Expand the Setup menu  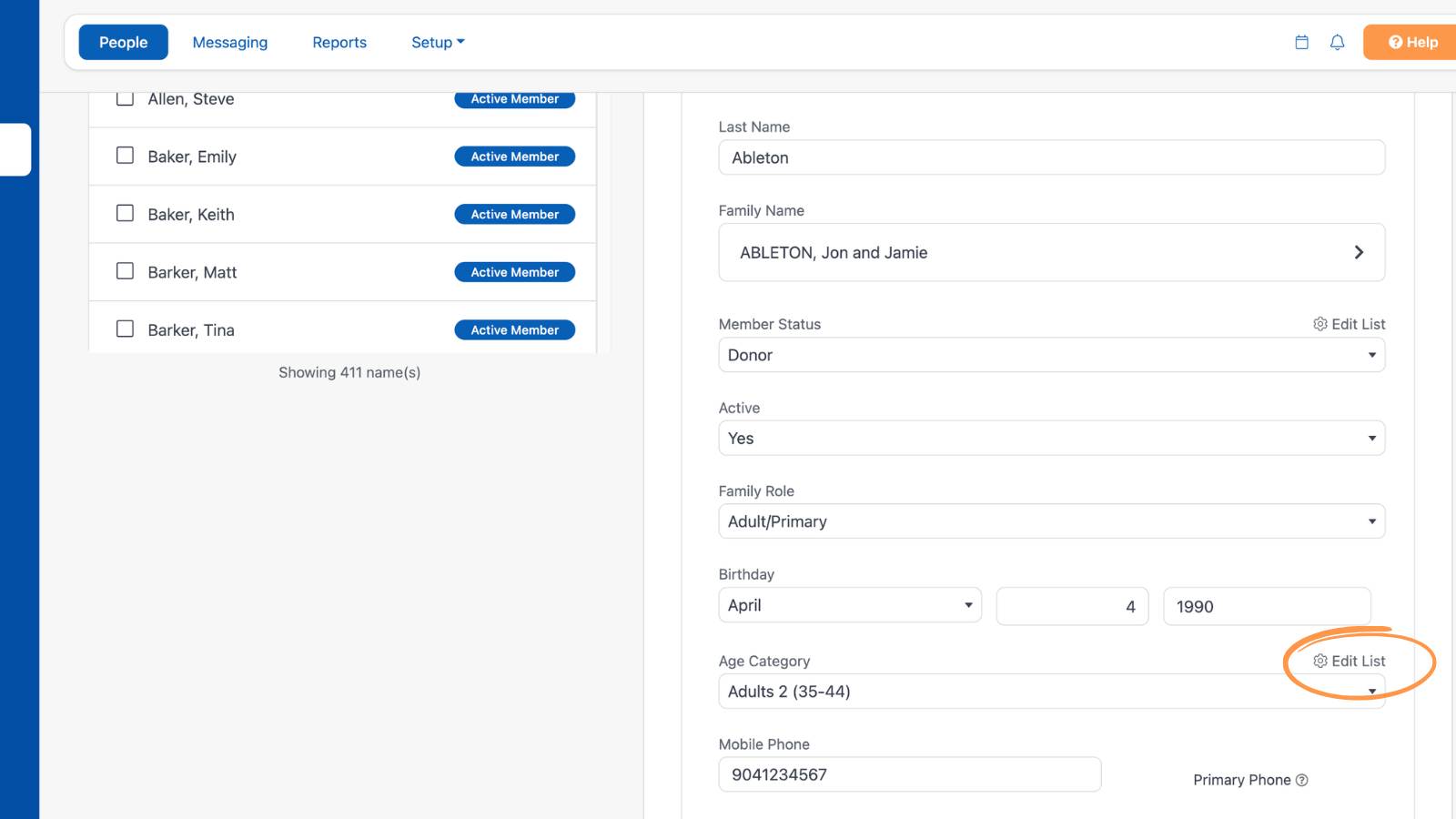438,42
